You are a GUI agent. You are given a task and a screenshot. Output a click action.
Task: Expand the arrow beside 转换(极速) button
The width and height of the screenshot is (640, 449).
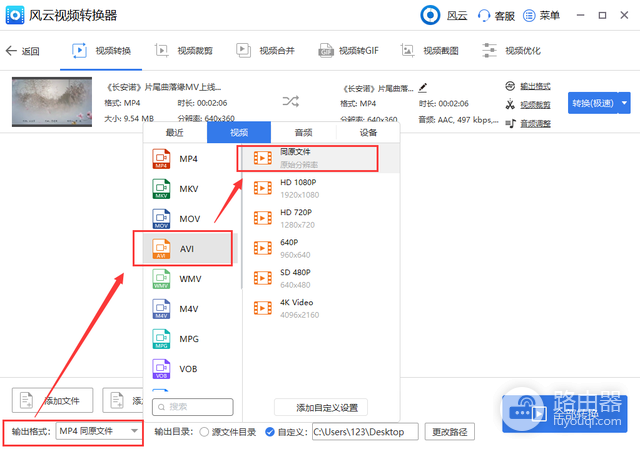tap(624, 103)
